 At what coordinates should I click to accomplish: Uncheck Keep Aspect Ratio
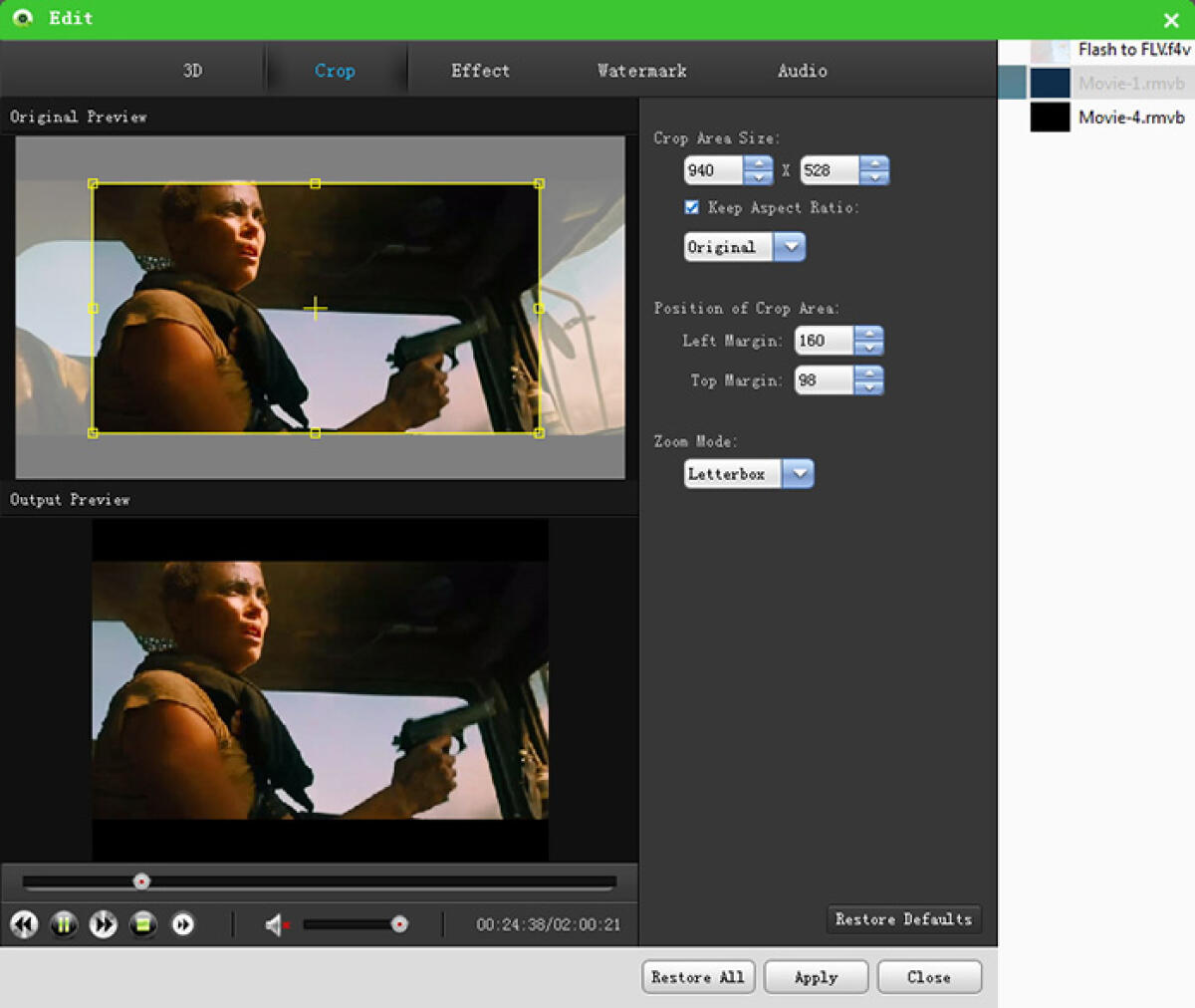(691, 207)
